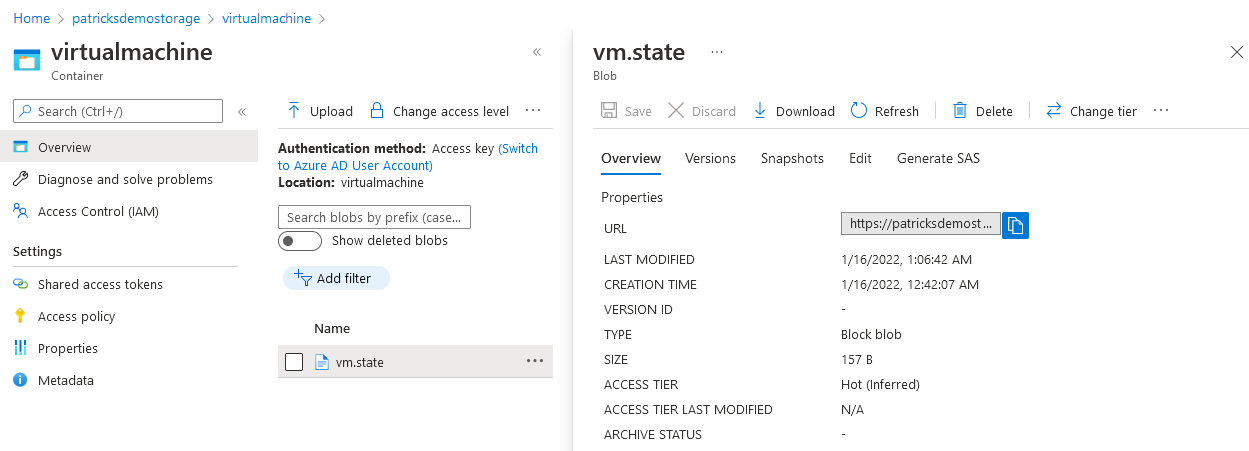Viewport: 1249px width, 451px height.
Task: Click the virtualmachine container icon
Action: coord(27,59)
